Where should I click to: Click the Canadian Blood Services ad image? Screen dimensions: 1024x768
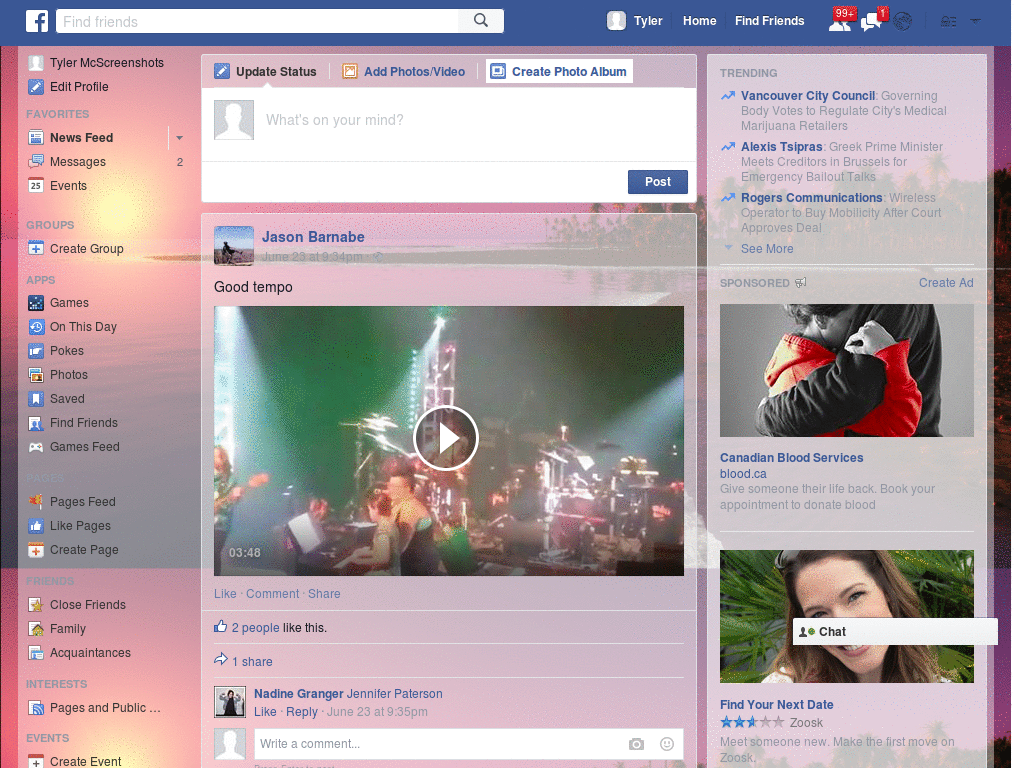pos(846,370)
